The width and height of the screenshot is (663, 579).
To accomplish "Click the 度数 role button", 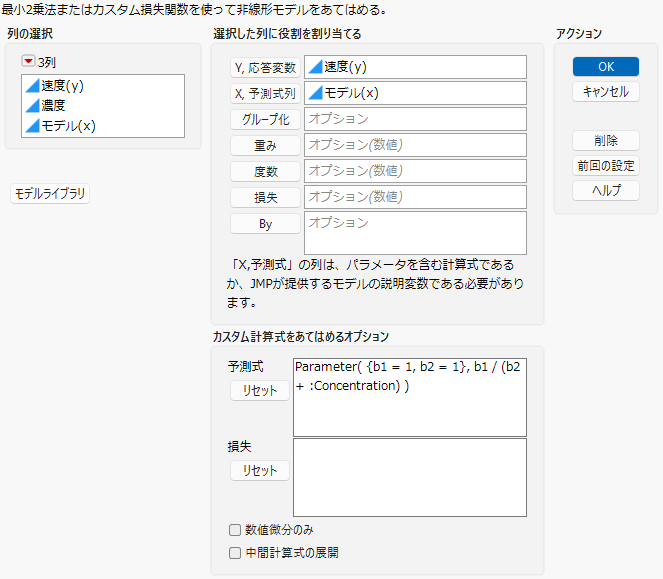I will (x=265, y=172).
